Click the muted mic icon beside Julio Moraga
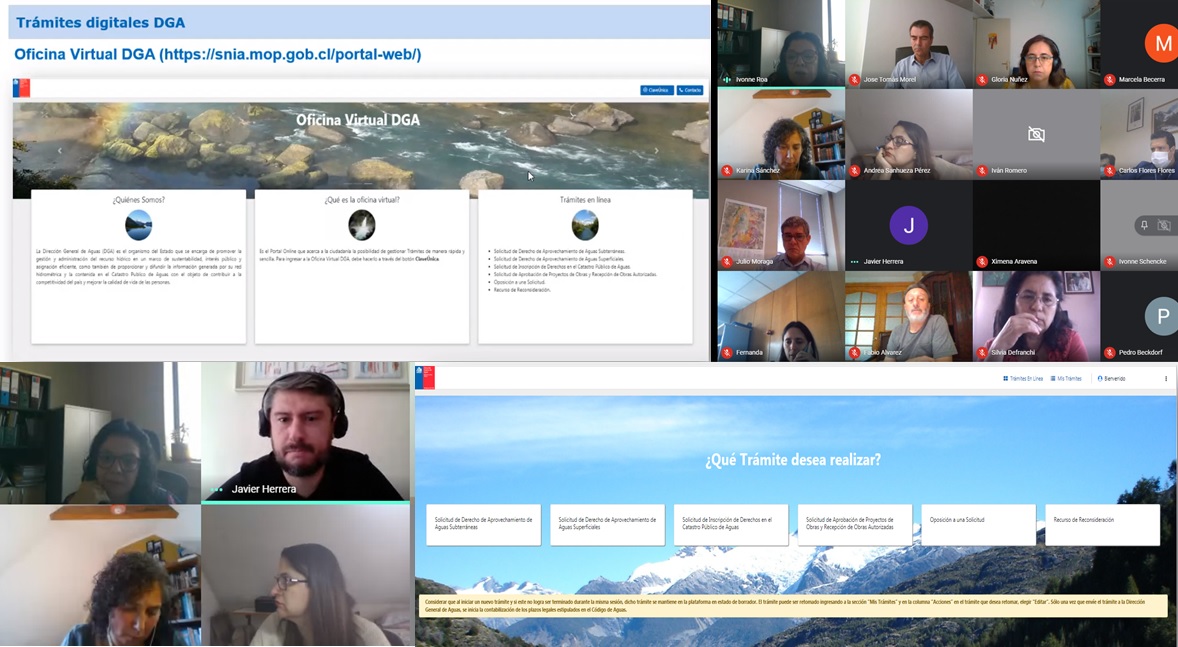 click(726, 262)
